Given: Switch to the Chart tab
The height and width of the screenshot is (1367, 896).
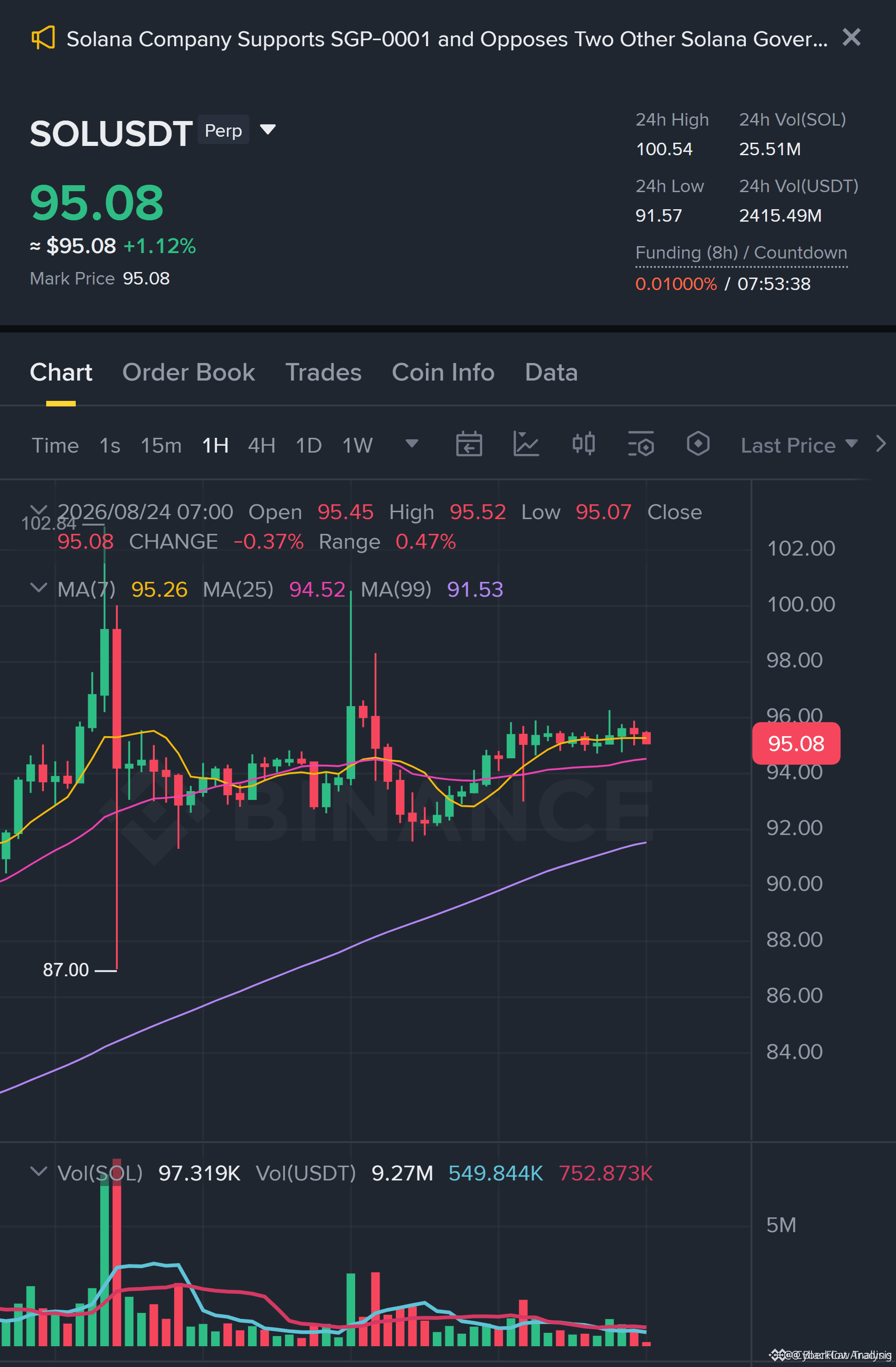Looking at the screenshot, I should click(61, 372).
